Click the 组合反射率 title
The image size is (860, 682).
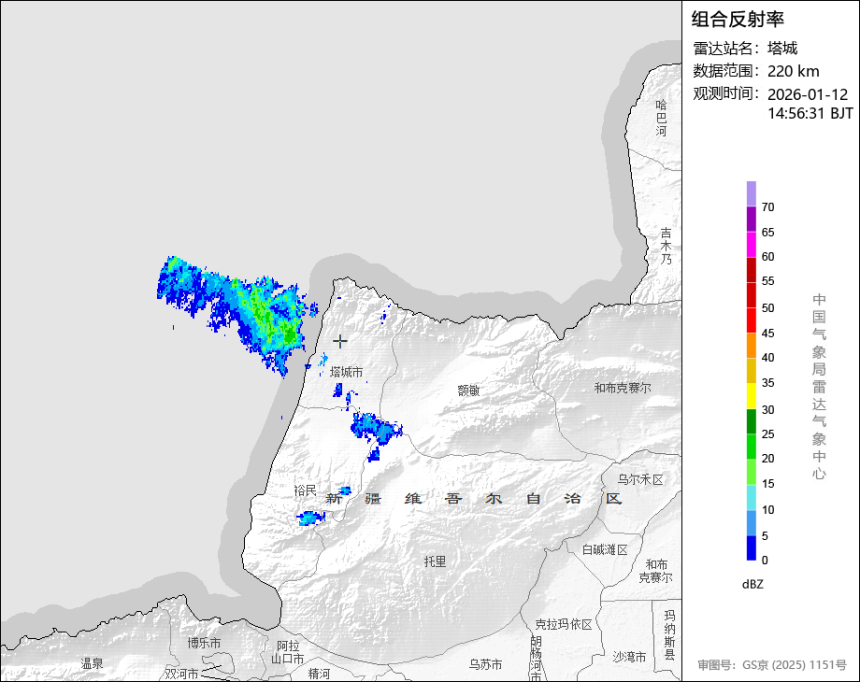tap(737, 19)
